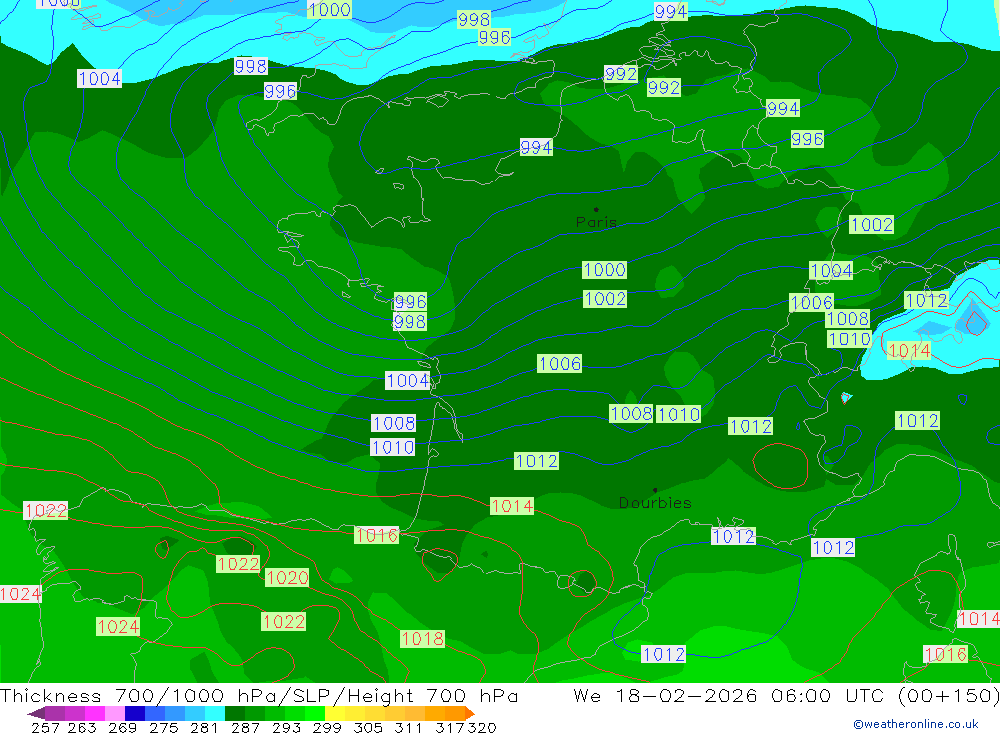Click the 1000 label directly above 1002

coord(604,270)
